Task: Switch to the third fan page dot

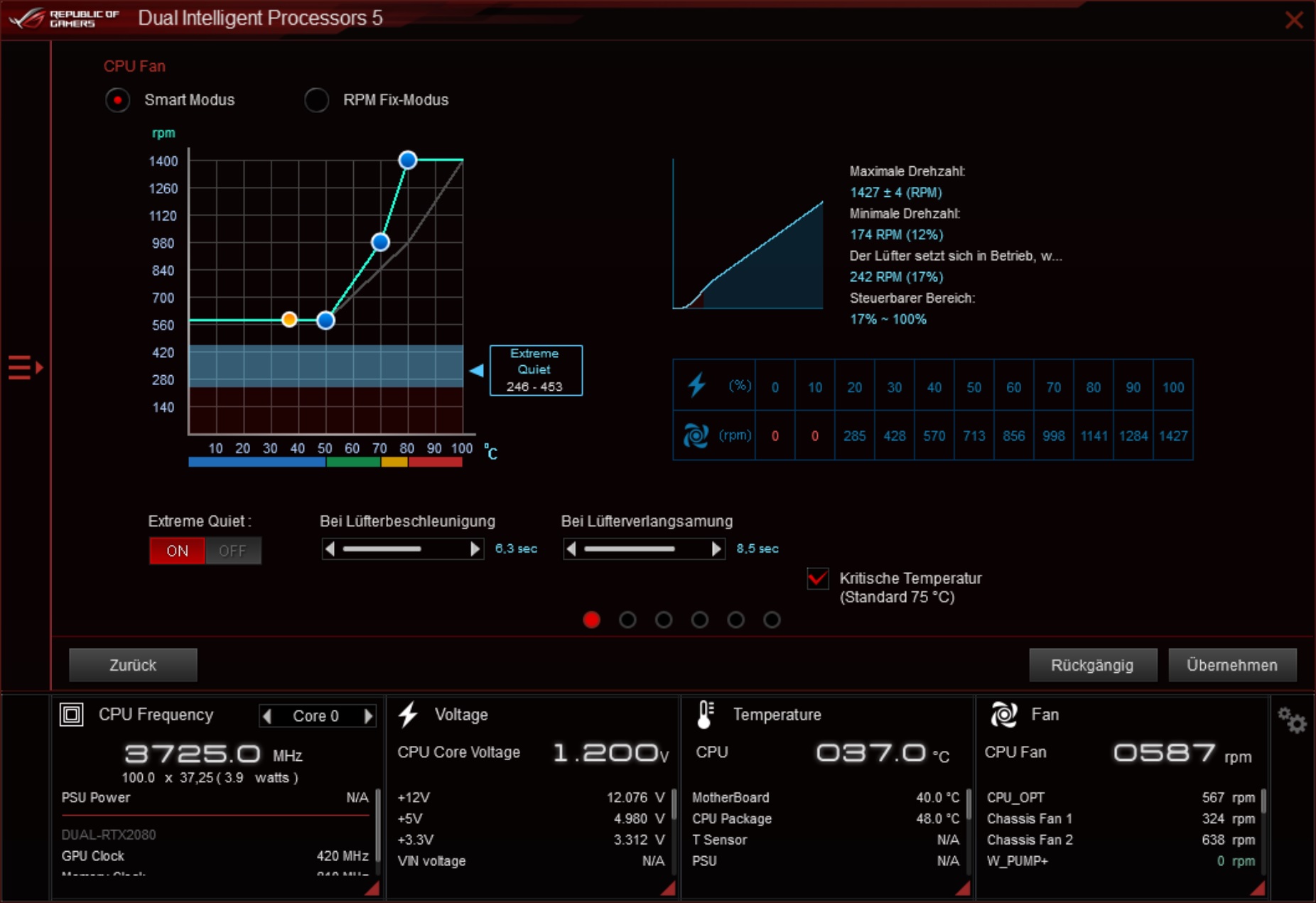Action: (664, 620)
